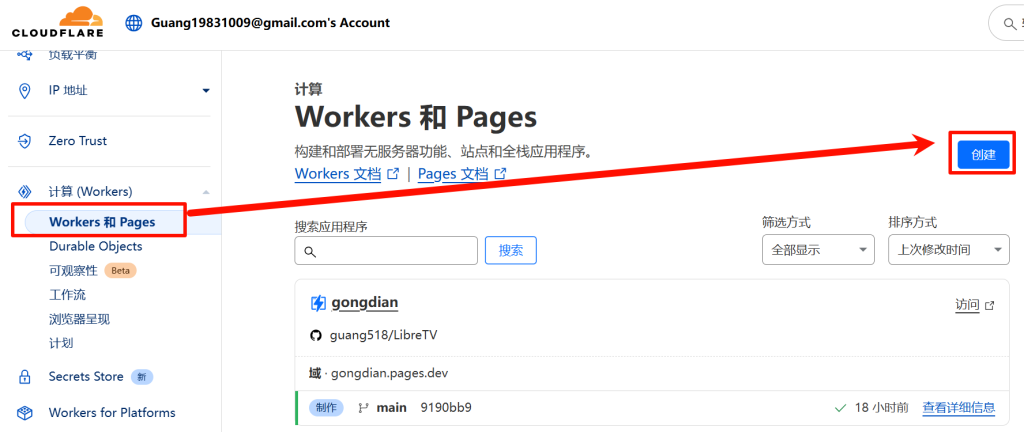This screenshot has height=432, width=1024.
Task: Click the 访问 link
Action: coord(967,305)
